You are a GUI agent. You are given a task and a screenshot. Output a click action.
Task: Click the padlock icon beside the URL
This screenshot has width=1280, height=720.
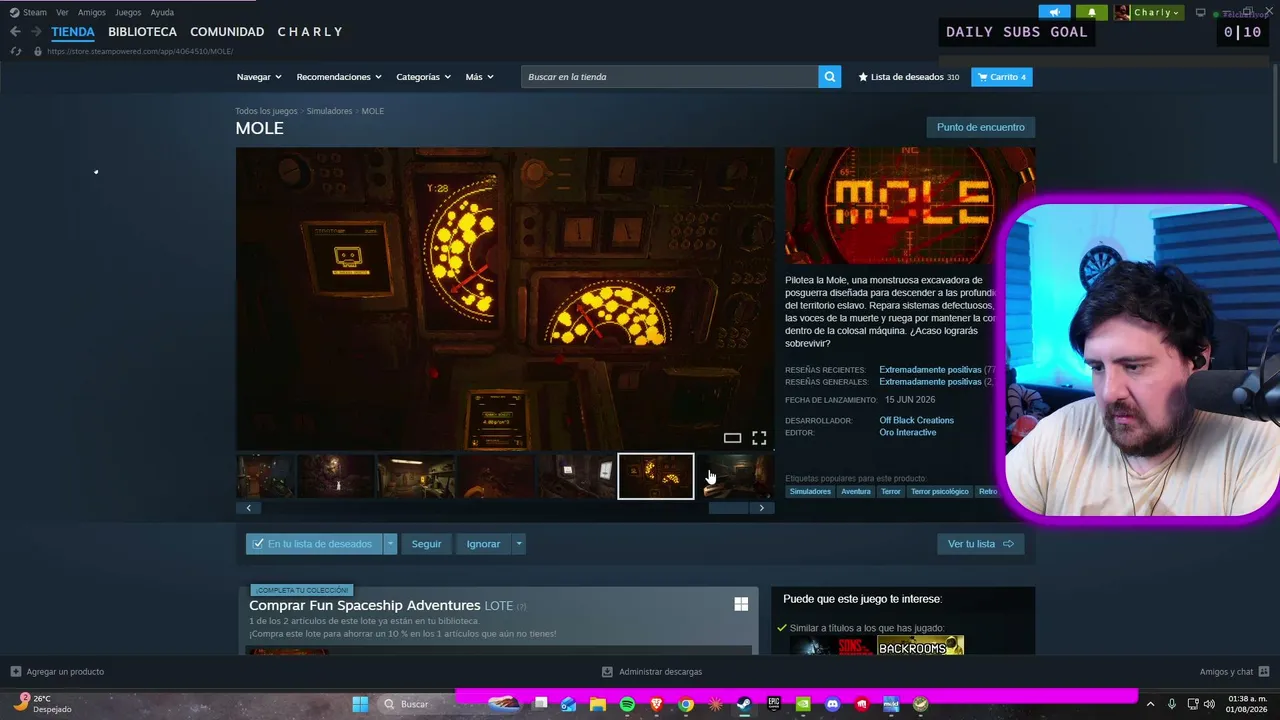tap(38, 51)
